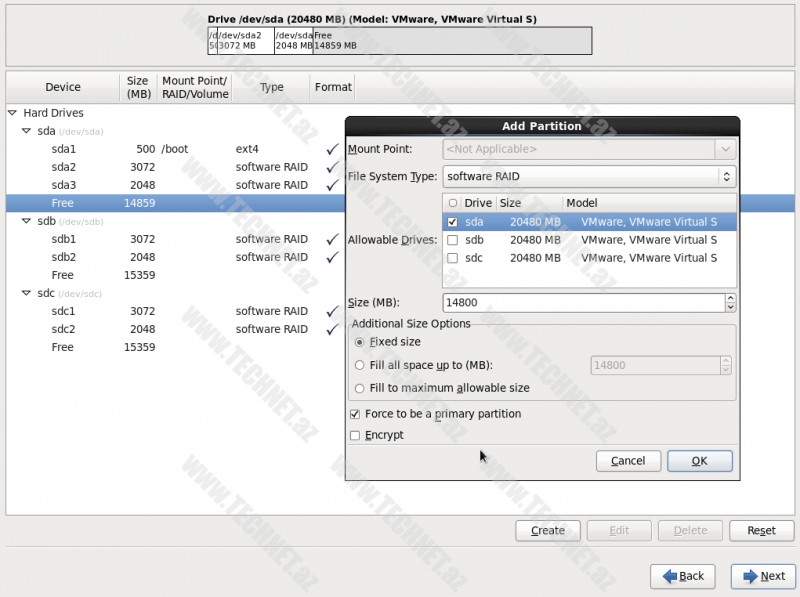Check the sdc drive checkbox
The image size is (800, 597).
(x=453, y=258)
